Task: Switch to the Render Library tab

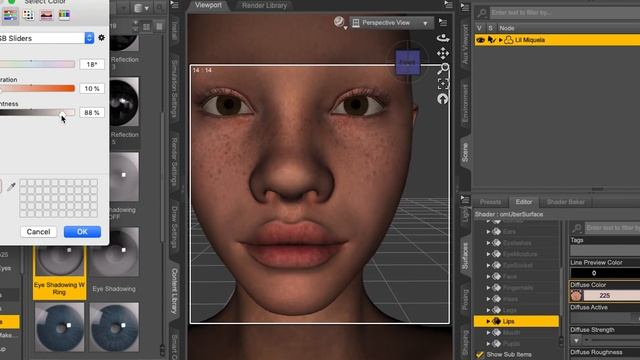Action: [x=264, y=5]
